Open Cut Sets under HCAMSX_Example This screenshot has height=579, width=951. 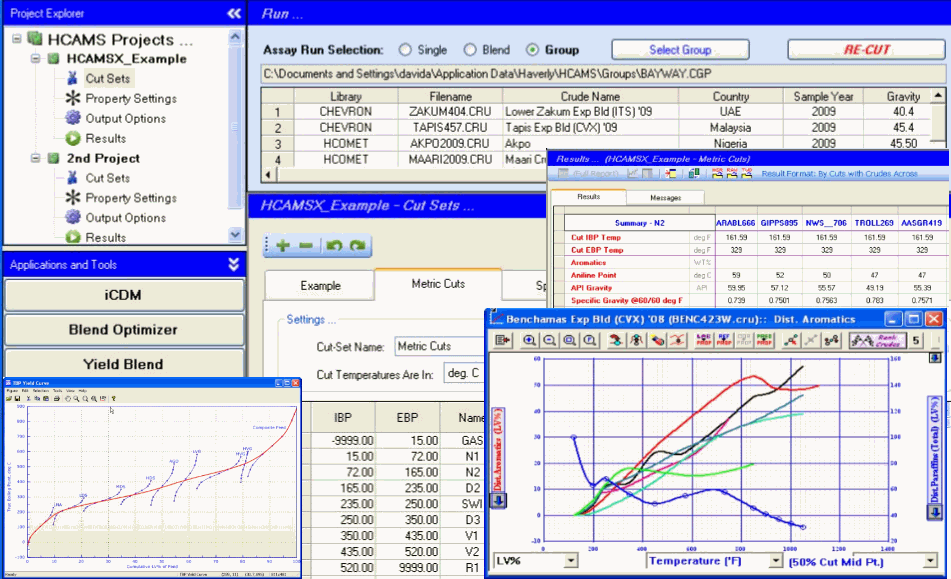coord(107,78)
